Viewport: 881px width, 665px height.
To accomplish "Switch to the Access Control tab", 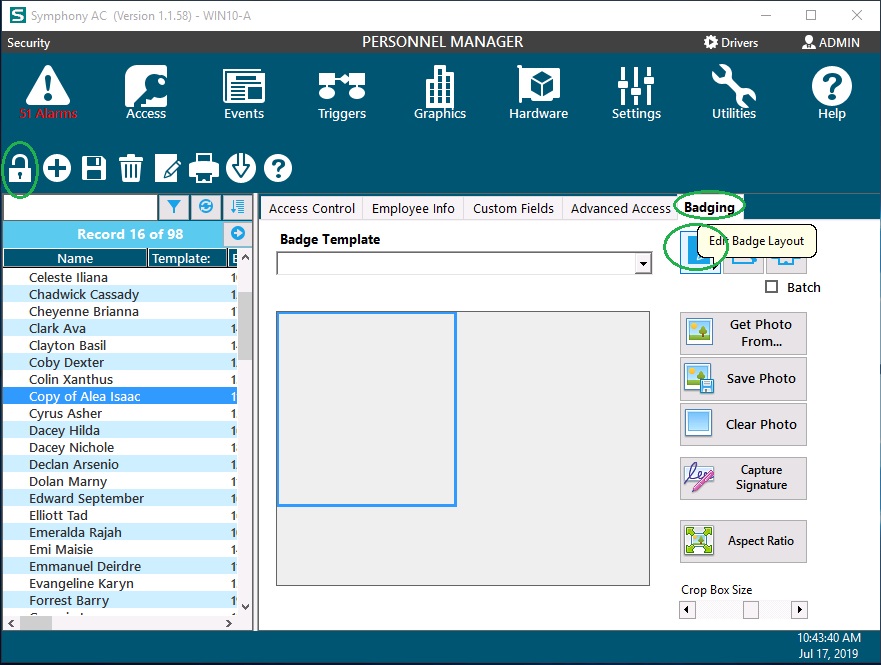I will coord(312,208).
